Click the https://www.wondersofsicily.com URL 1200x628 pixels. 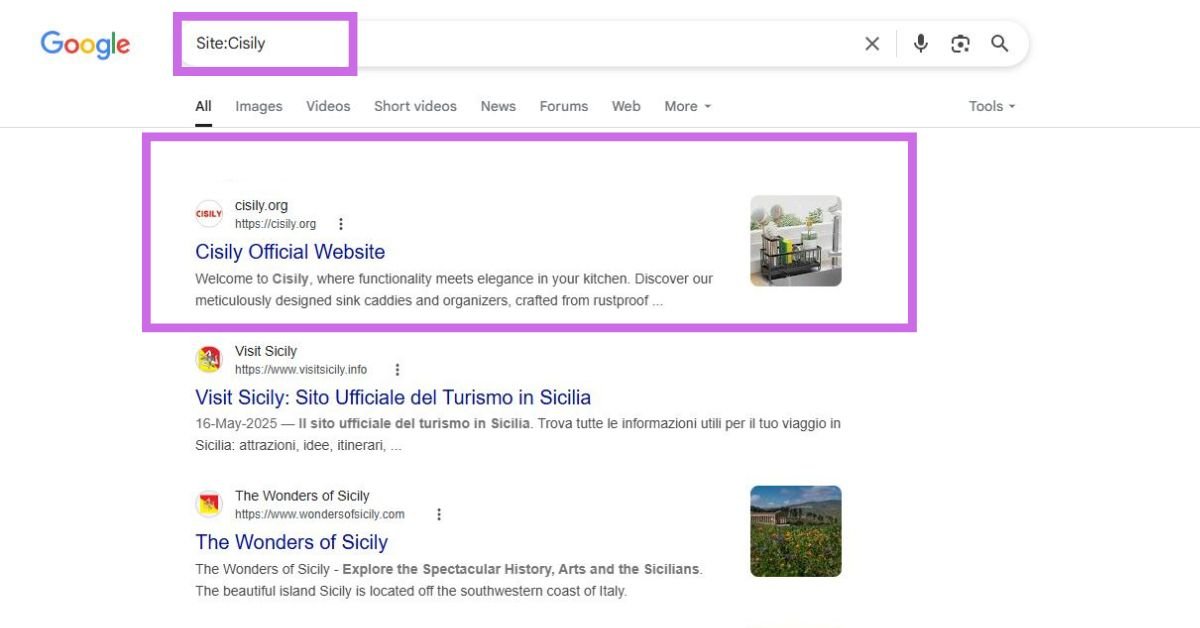tap(320, 514)
